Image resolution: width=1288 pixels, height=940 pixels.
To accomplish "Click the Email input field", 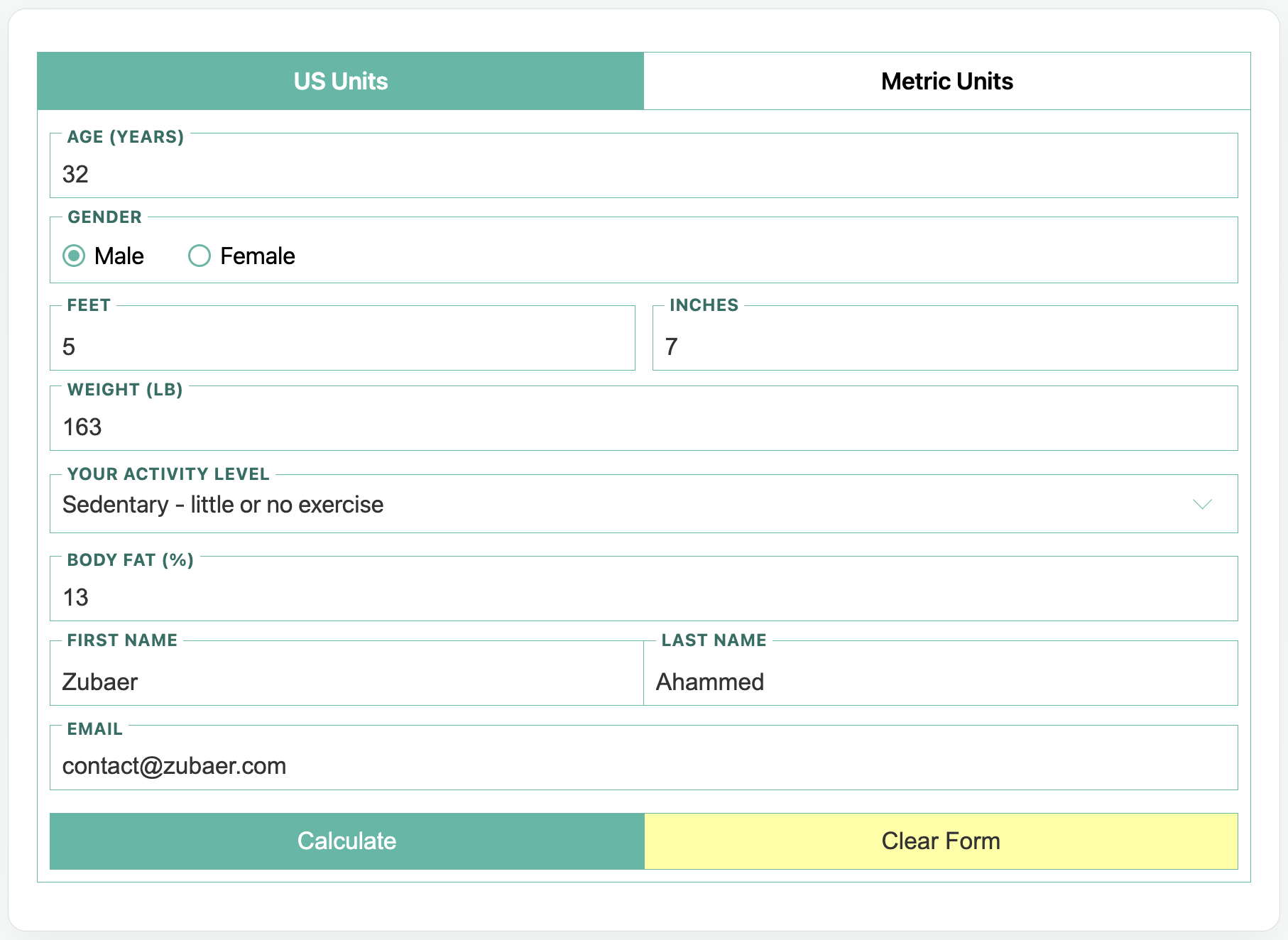I will tap(643, 758).
